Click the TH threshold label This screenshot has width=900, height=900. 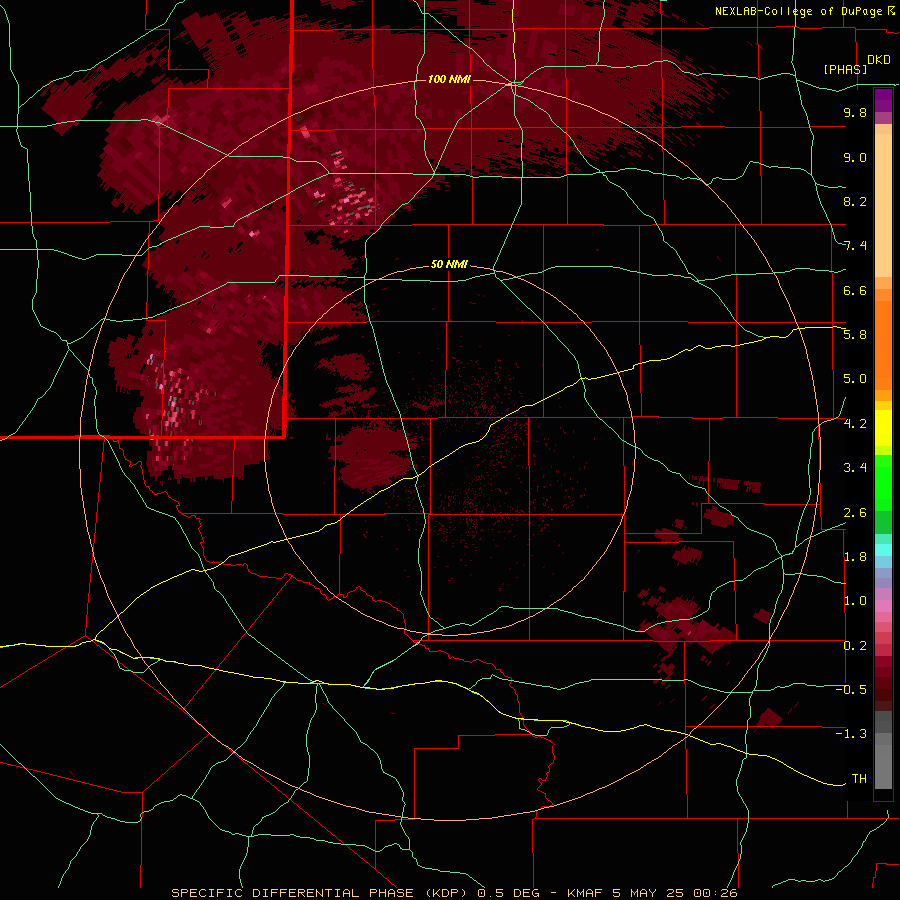(x=859, y=778)
